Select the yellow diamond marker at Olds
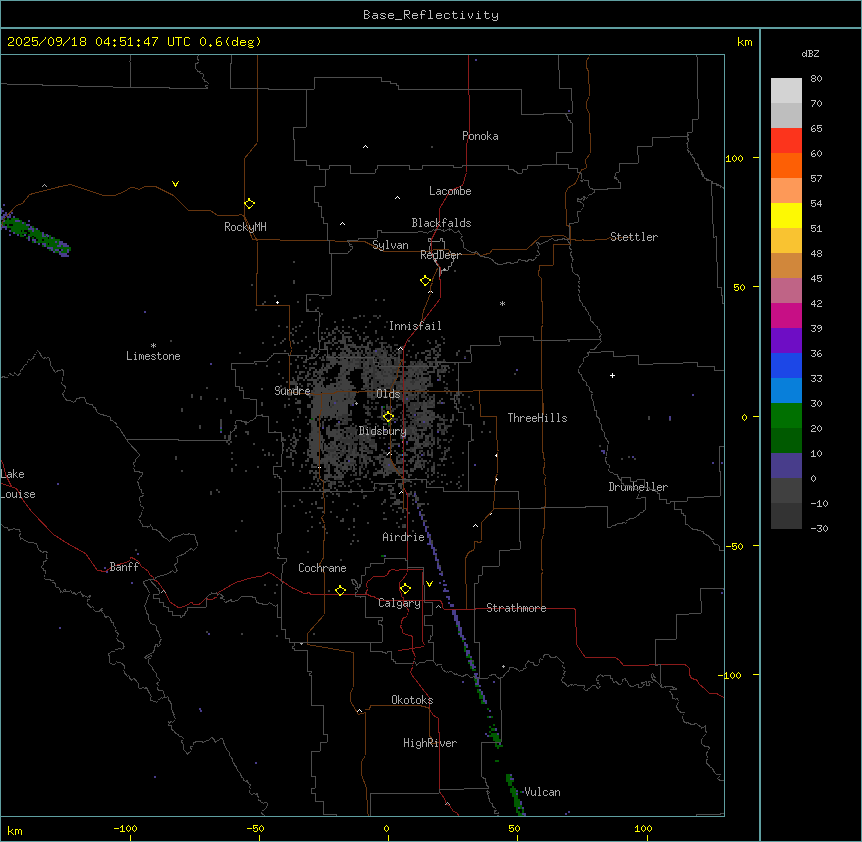The width and height of the screenshot is (862, 842). tap(388, 416)
